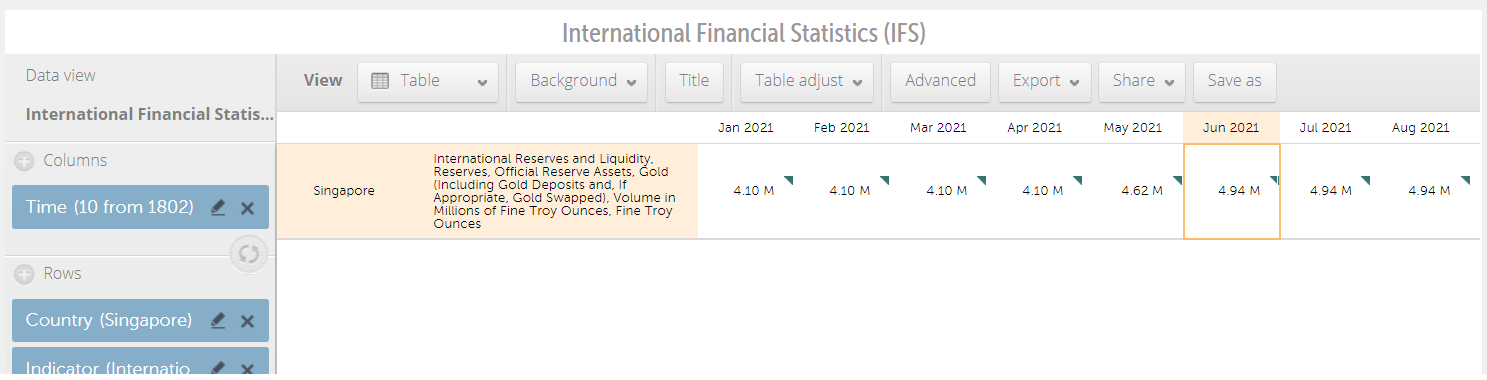Click the note marker on Aug 2021 cell
The width and height of the screenshot is (1487, 380).
(x=1465, y=180)
